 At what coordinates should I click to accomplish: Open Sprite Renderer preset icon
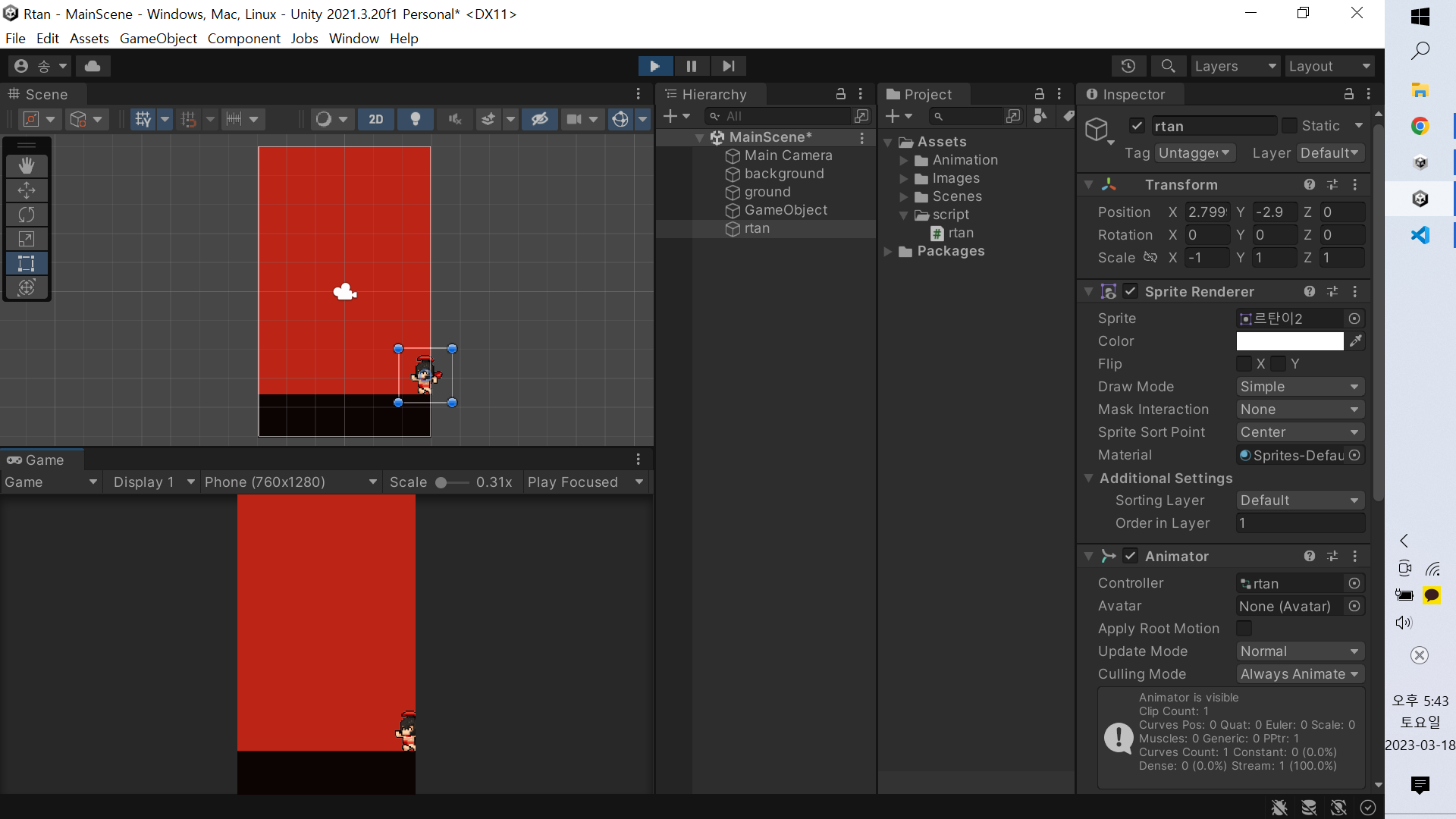click(x=1332, y=291)
